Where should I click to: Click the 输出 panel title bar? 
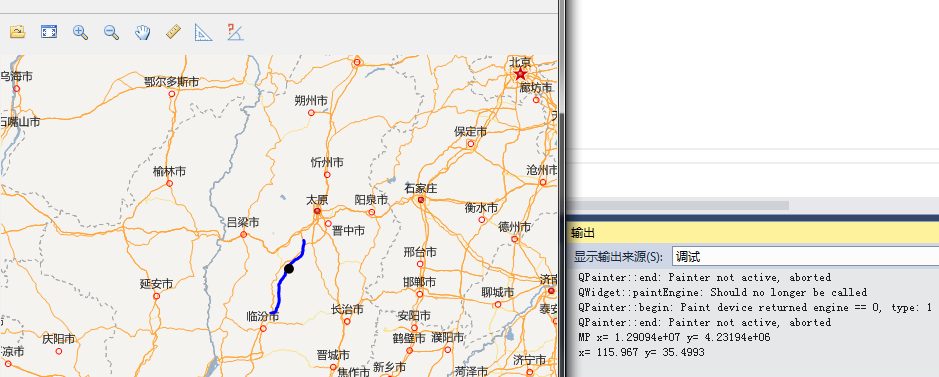tap(753, 233)
